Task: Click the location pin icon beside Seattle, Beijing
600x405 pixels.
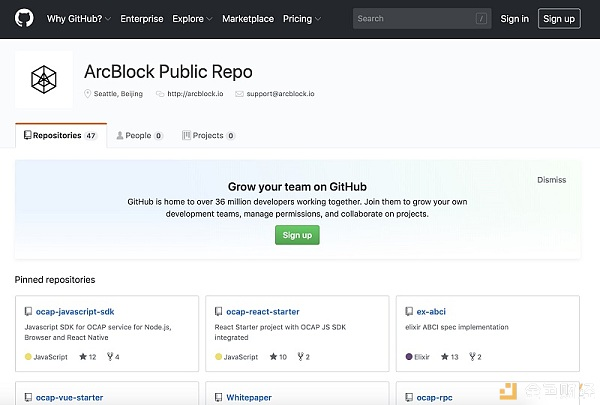Action: click(87, 94)
